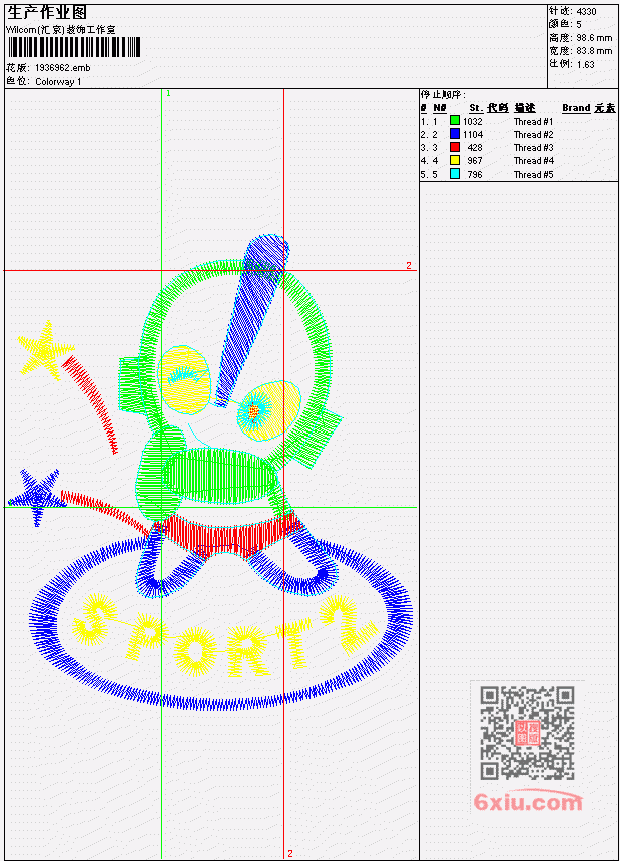Click stop sequence row number '5. 5'
620x861 pixels.
click(x=429, y=175)
